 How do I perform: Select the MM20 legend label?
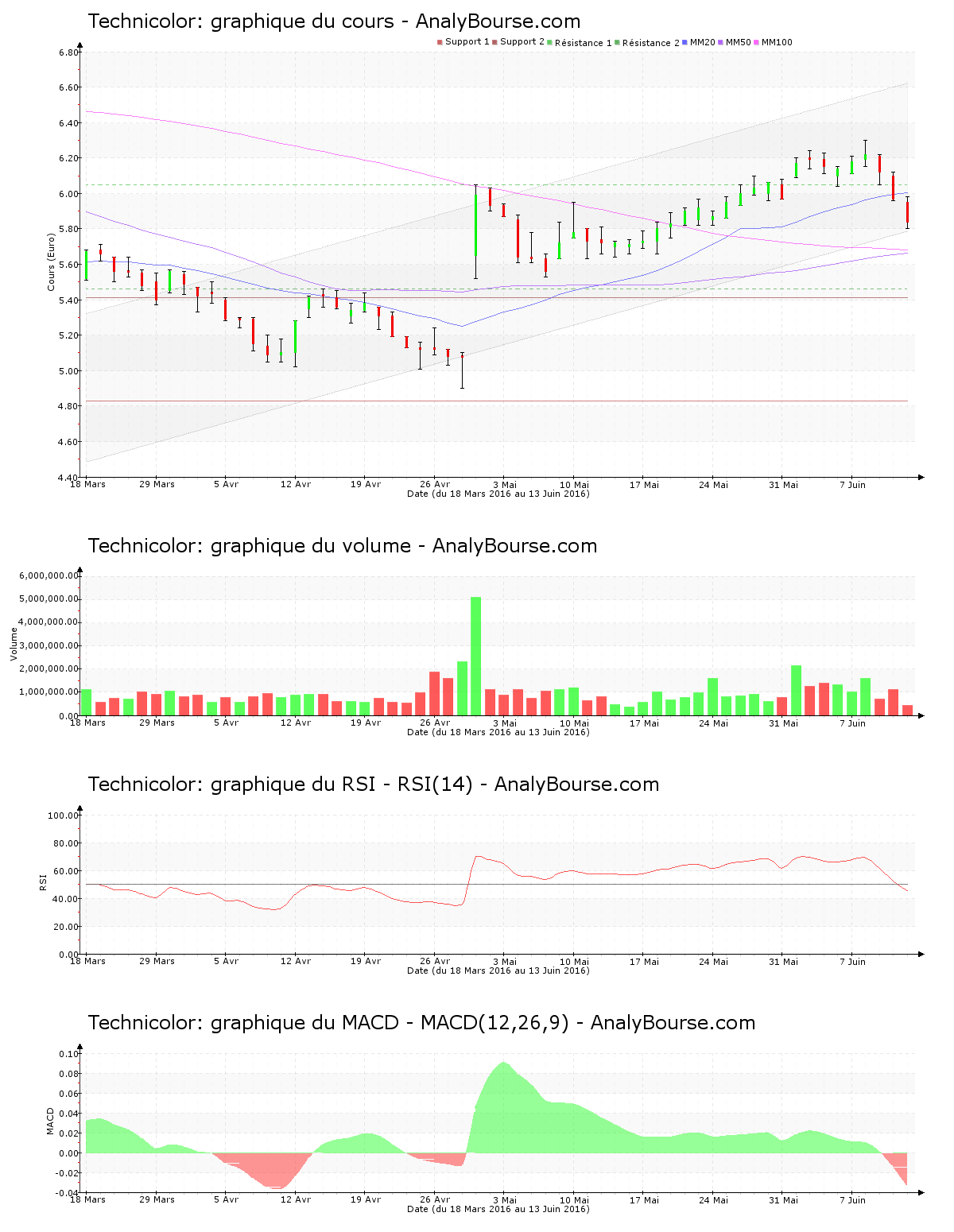point(702,42)
